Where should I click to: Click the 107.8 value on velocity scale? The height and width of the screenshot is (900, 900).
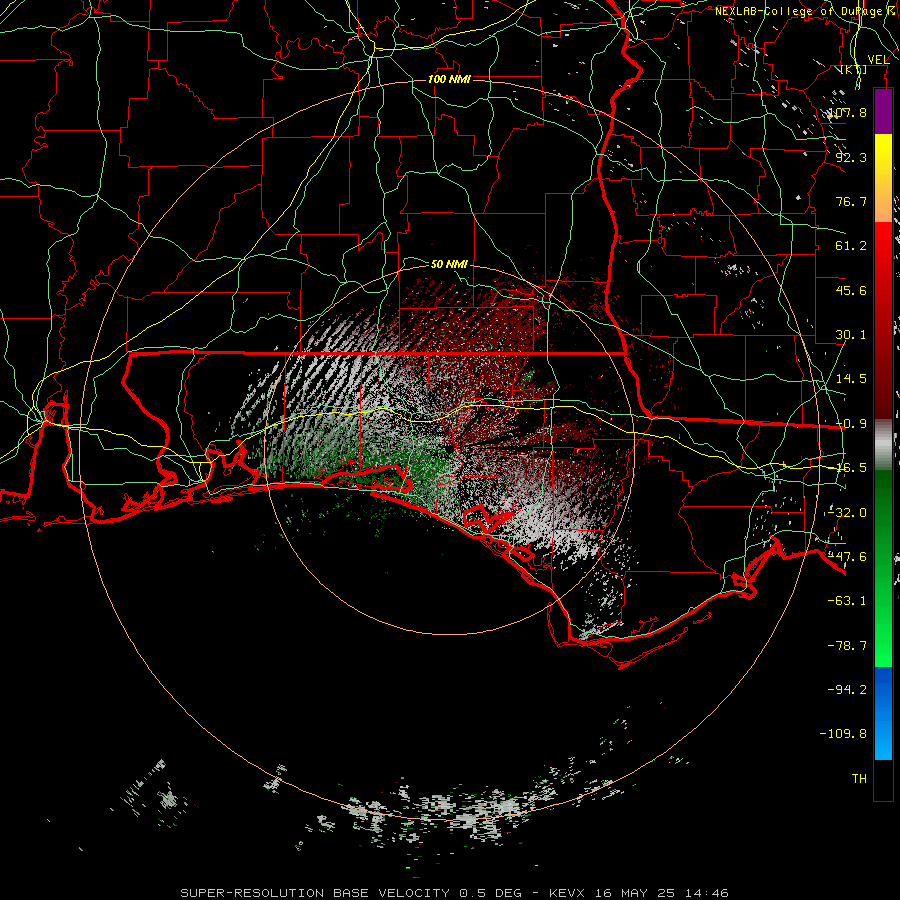(x=847, y=112)
